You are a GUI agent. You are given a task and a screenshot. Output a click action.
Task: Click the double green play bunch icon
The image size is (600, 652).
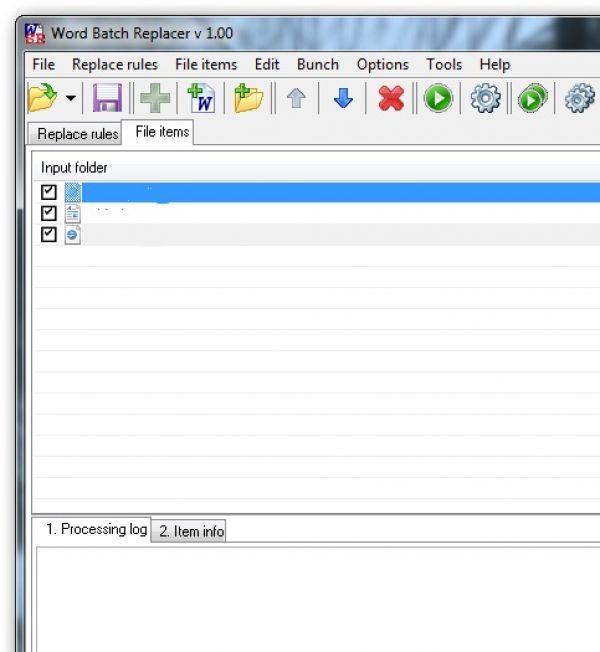coord(532,98)
